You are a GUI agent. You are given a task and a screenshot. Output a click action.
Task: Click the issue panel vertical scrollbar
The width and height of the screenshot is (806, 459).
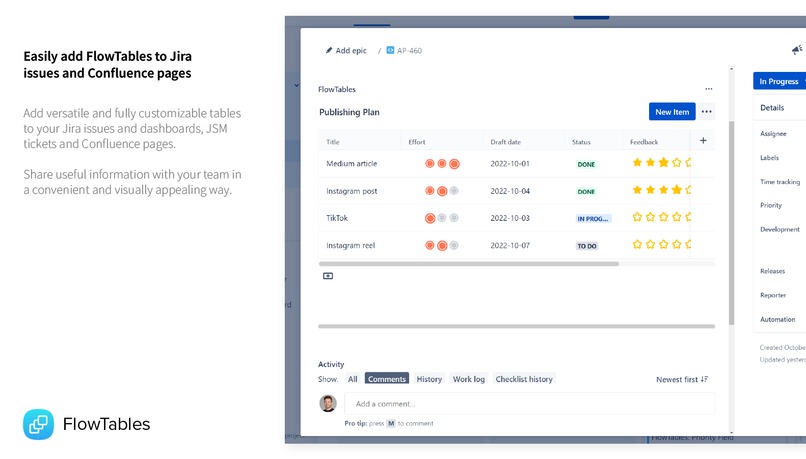[x=731, y=223]
